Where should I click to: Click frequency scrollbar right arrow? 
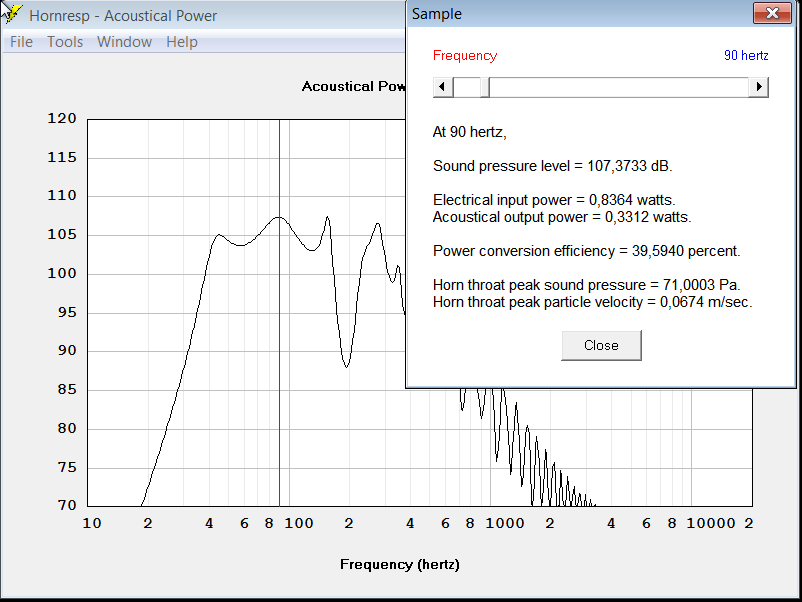[x=759, y=87]
